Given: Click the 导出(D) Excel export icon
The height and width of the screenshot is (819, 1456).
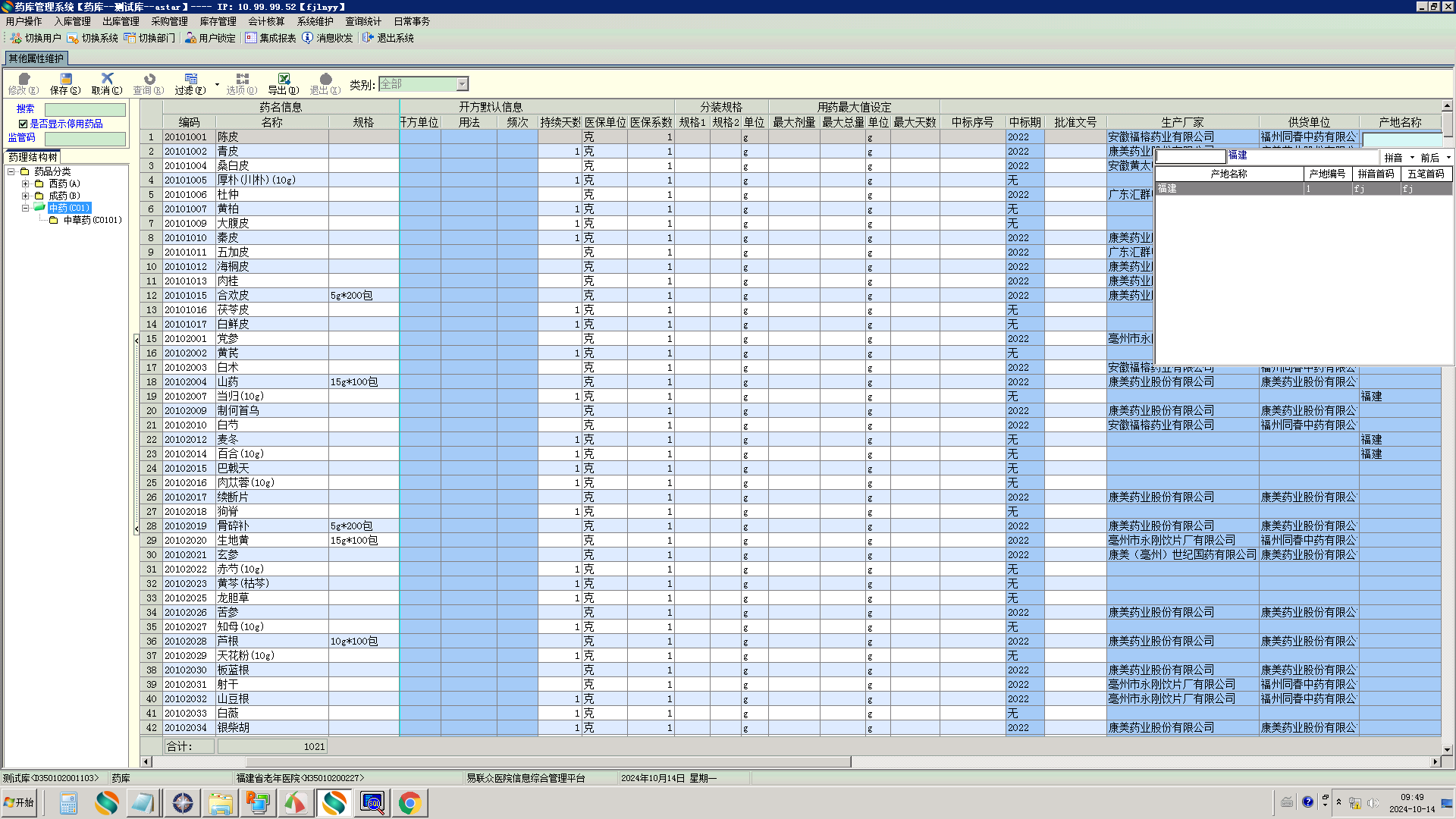Looking at the screenshot, I should 284,79.
